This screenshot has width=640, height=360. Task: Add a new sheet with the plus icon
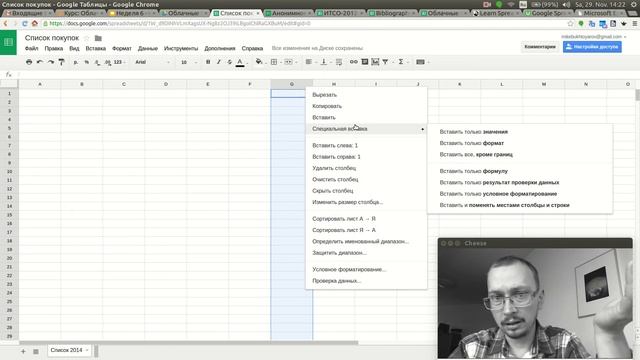coord(23,351)
